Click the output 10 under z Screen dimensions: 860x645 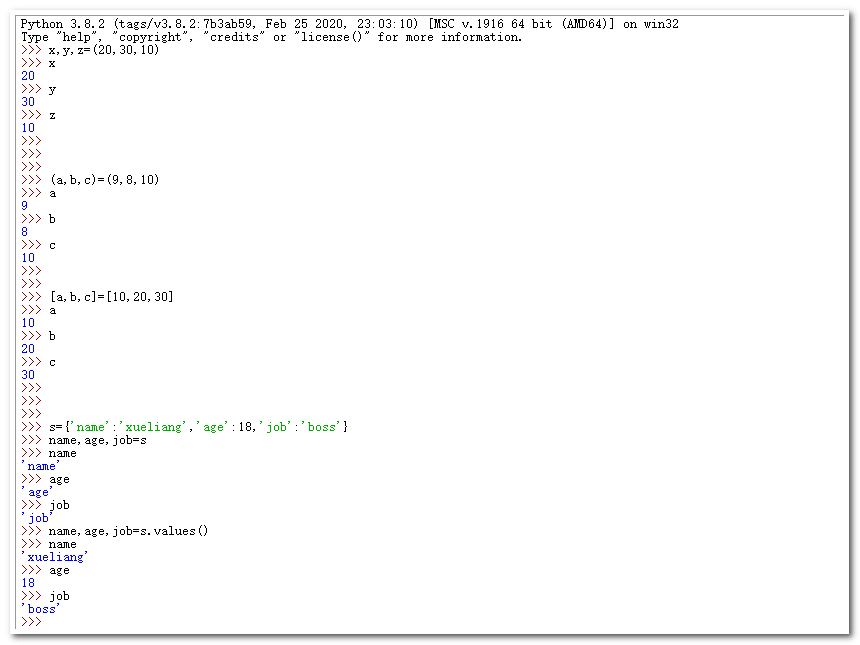coord(28,128)
